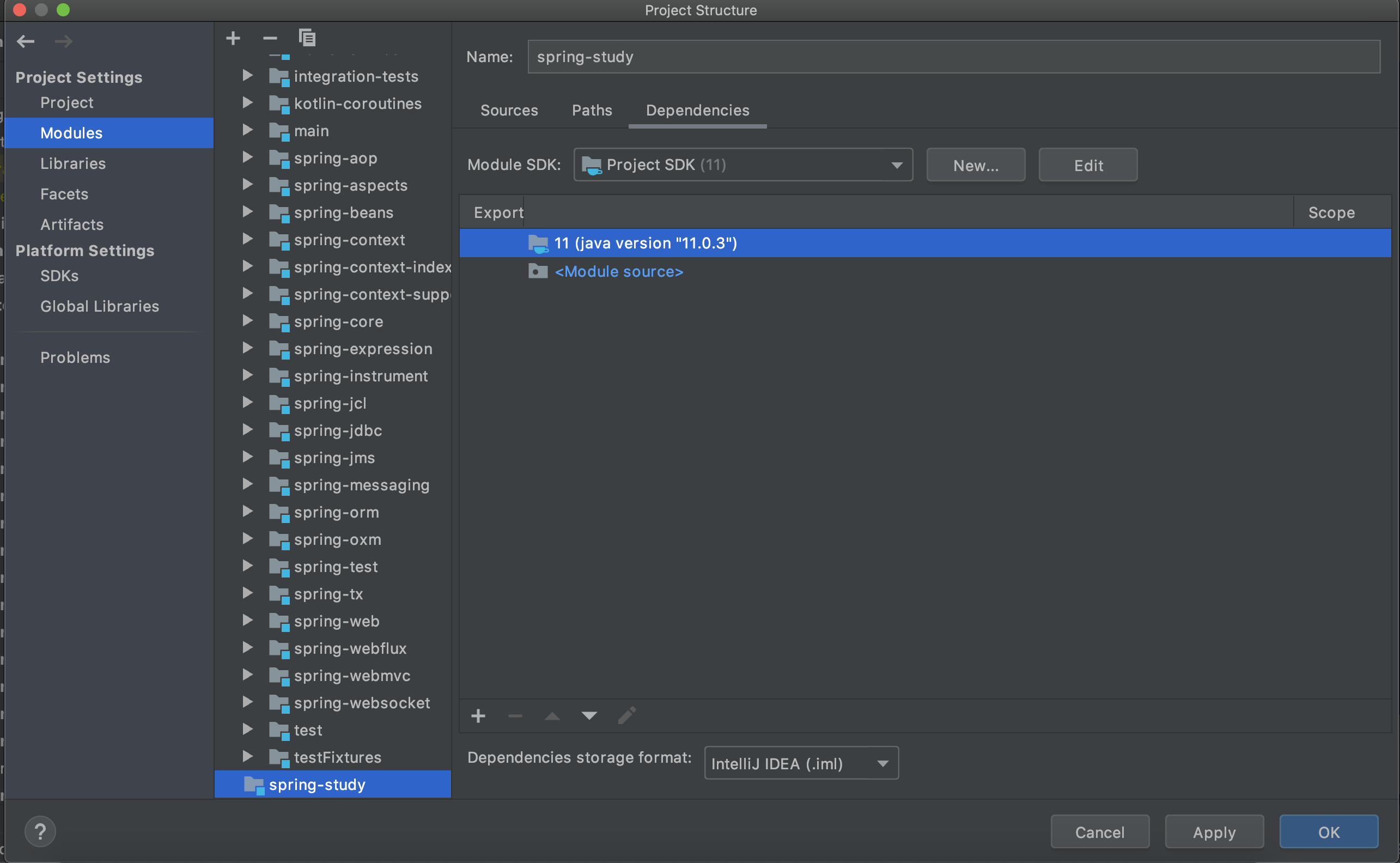Expand the spring-core module node
This screenshot has width=1400, height=863.
point(248,321)
